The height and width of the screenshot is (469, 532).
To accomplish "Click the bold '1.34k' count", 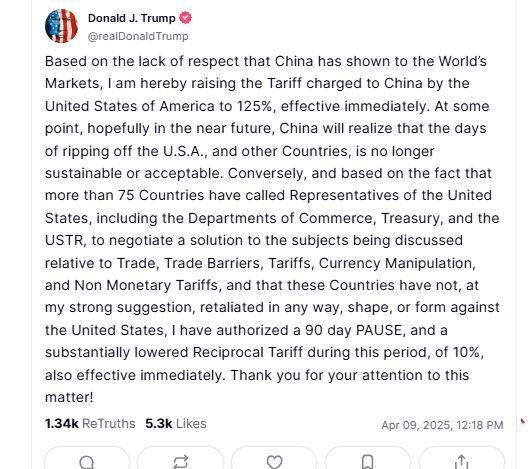I will pos(62,424).
